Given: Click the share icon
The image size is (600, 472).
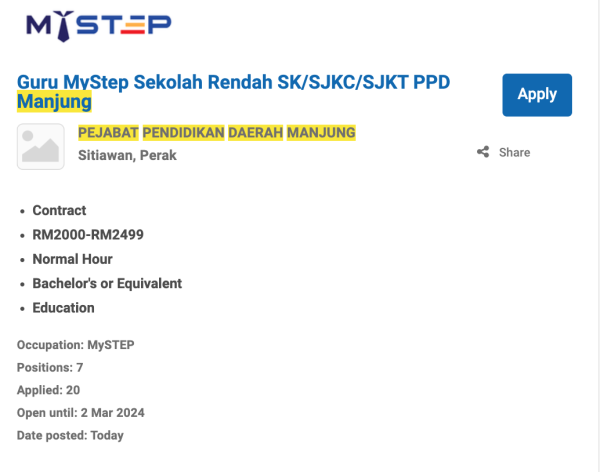Looking at the screenshot, I should click(483, 152).
